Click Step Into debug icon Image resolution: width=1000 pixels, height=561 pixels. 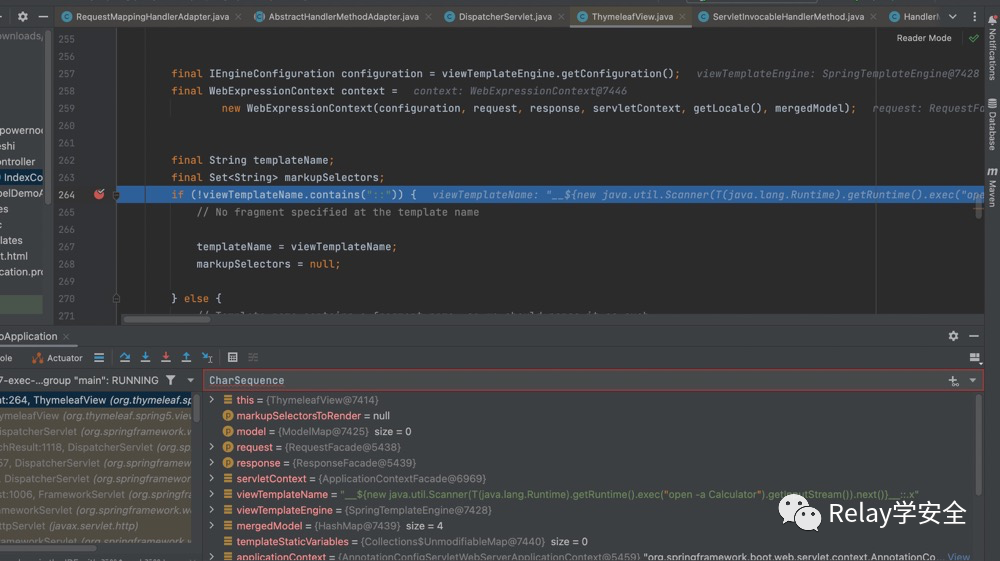[x=145, y=358]
